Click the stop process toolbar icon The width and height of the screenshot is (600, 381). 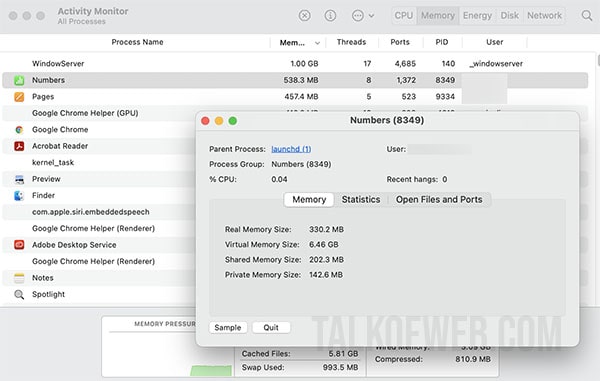tap(304, 16)
